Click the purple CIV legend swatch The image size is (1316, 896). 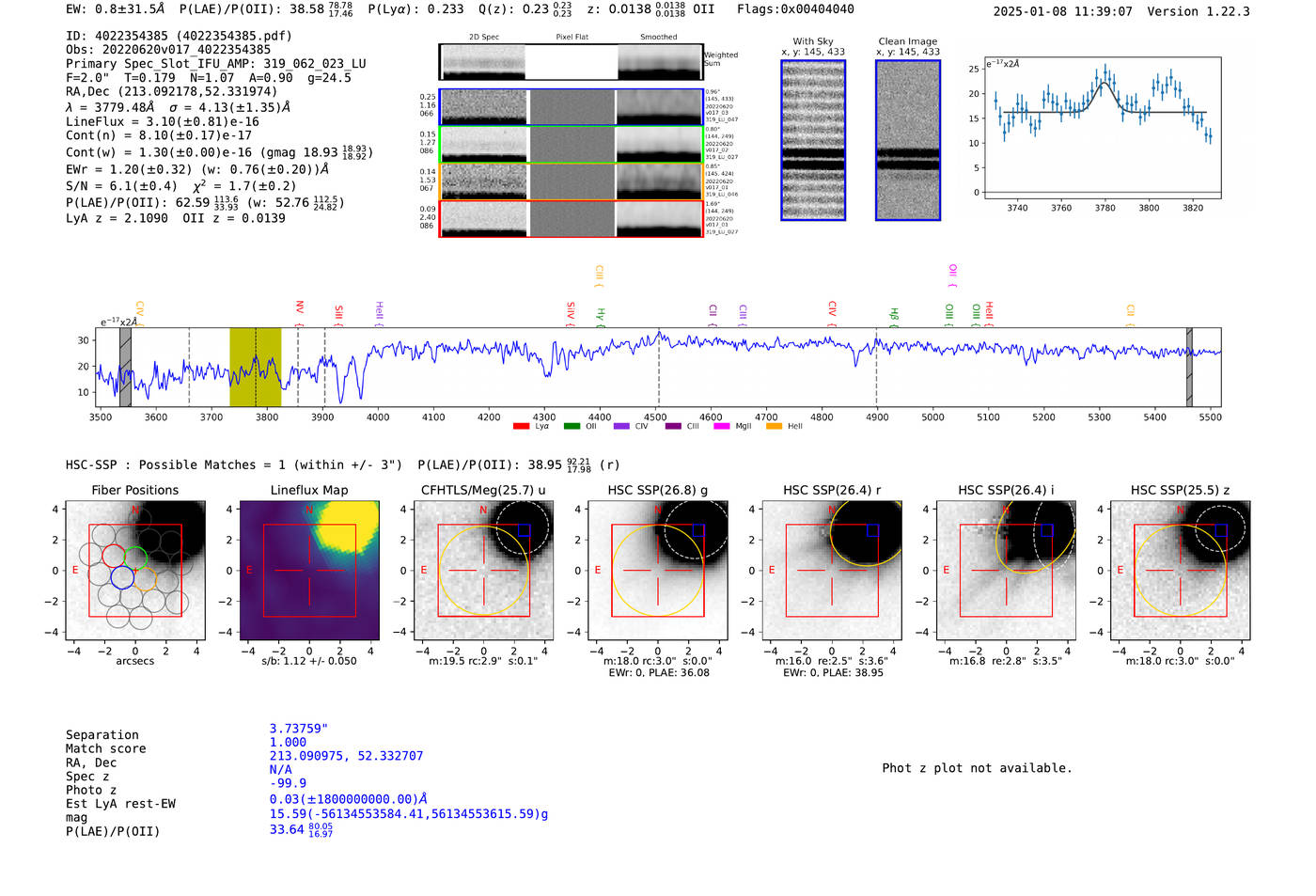[621, 427]
